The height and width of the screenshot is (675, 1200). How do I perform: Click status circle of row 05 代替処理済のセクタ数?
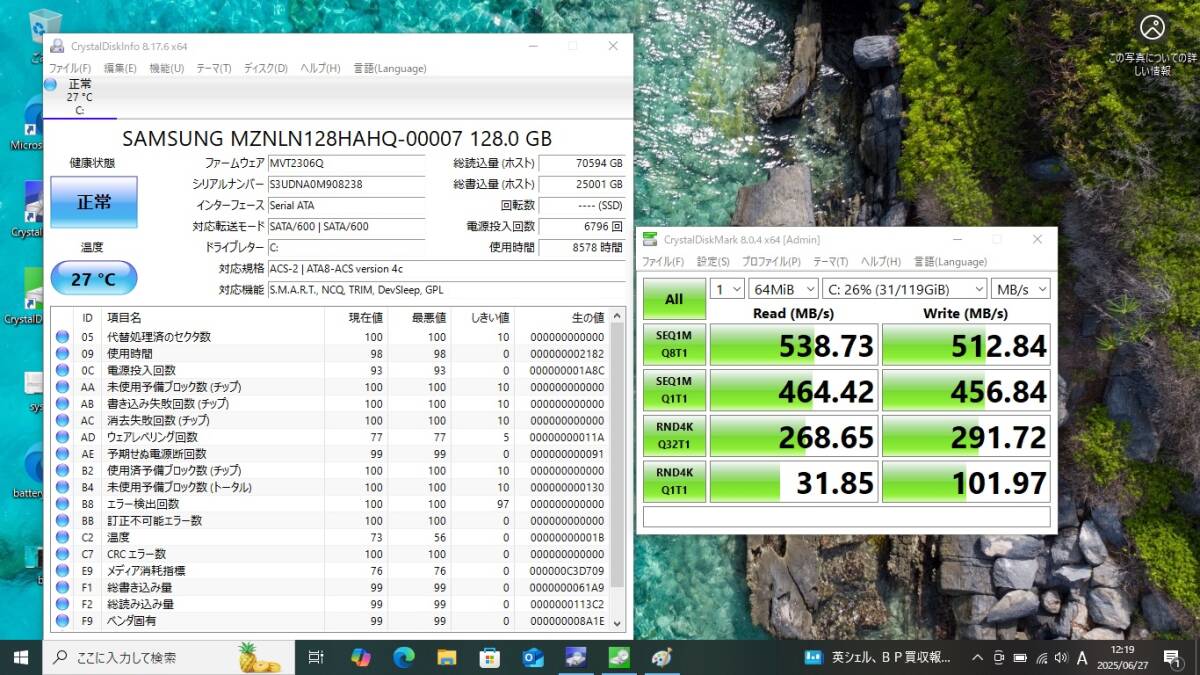(62, 337)
